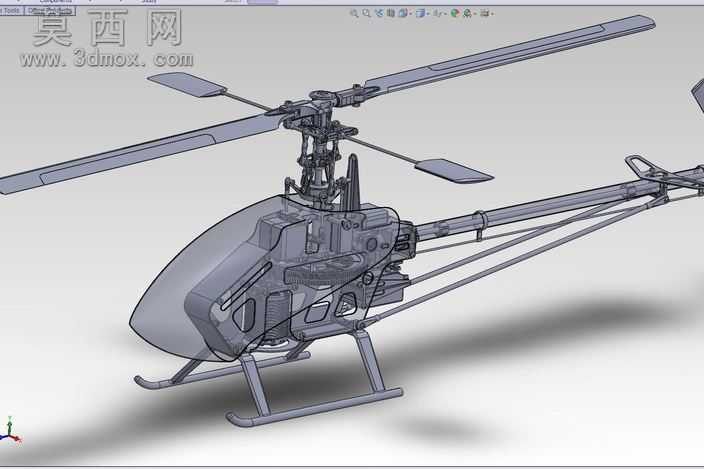This screenshot has height=469, width=704.
Task: Expand the Apply Scene dropdown arrow
Action: click(475, 14)
